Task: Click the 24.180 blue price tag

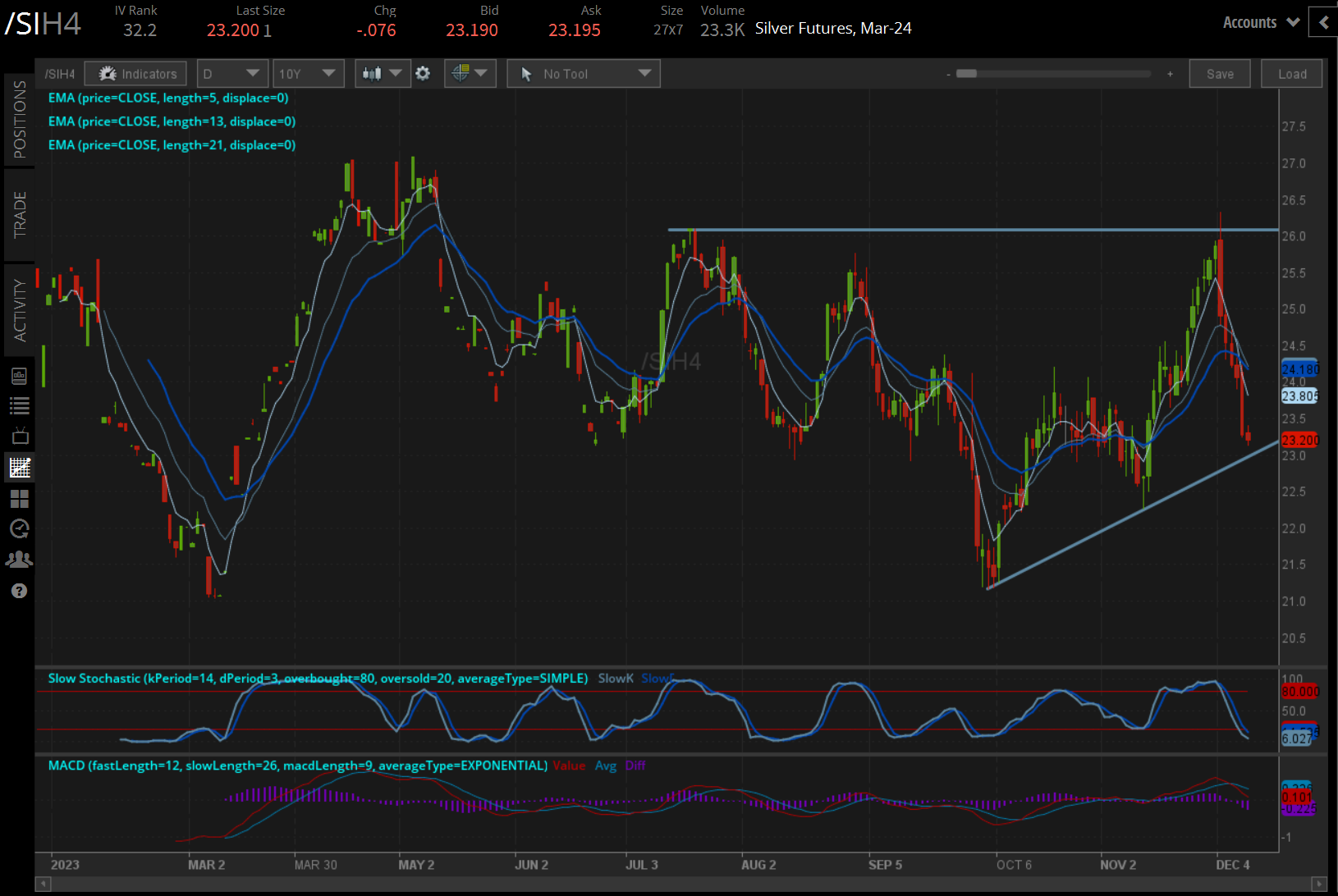Action: click(1300, 369)
